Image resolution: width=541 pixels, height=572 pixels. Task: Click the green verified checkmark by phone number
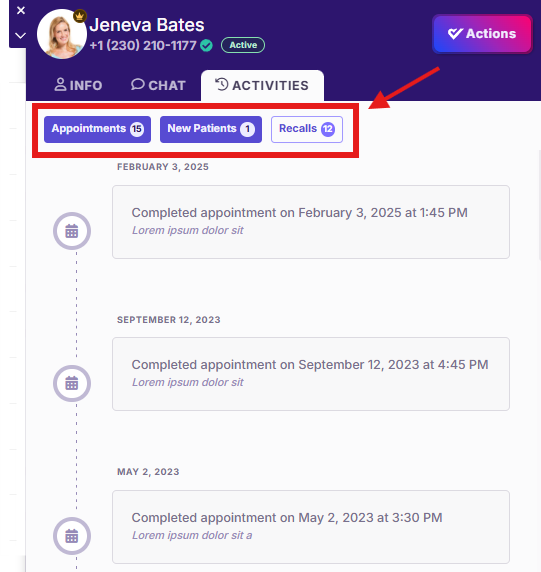click(206, 46)
